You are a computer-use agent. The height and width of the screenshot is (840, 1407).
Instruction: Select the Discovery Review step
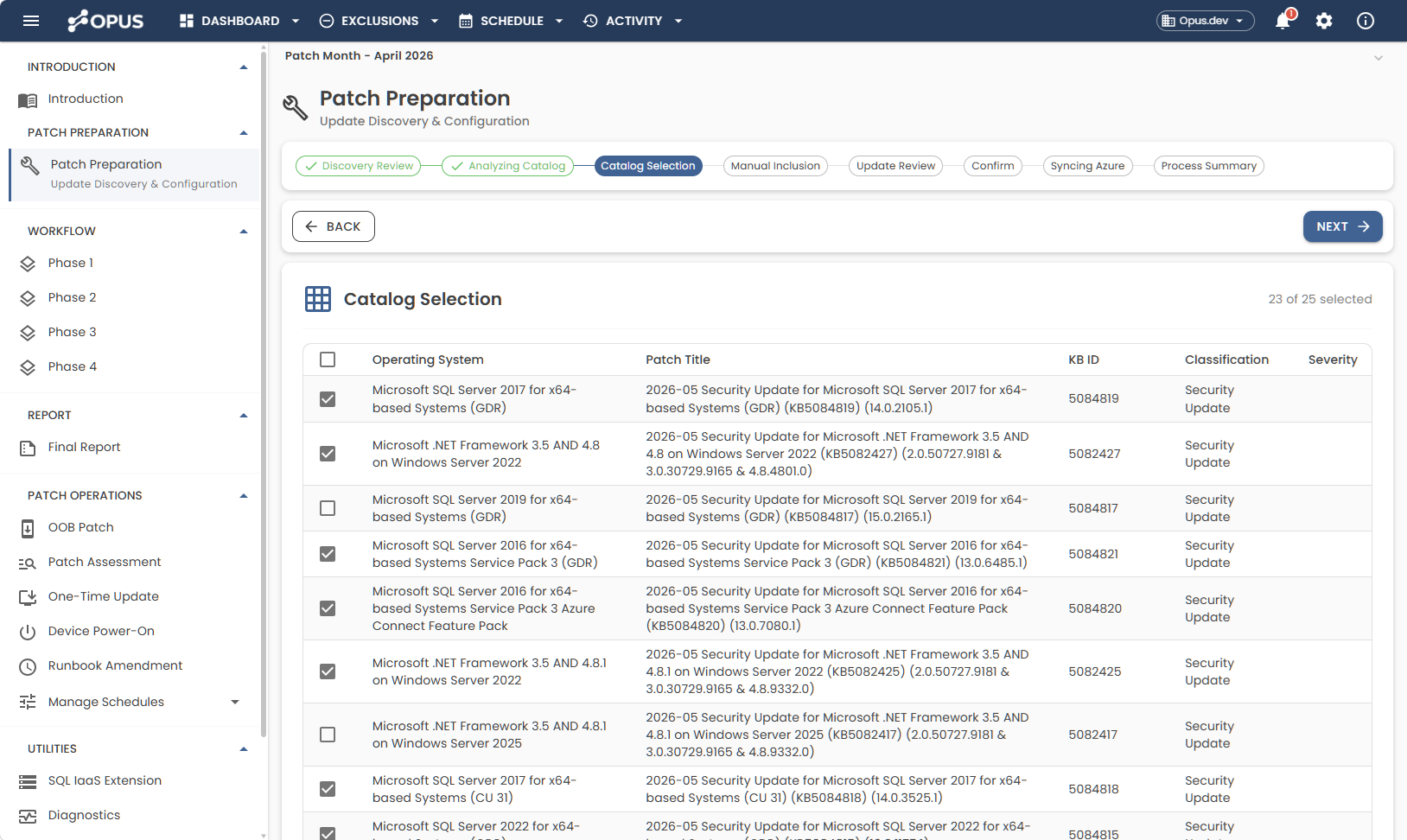coord(358,166)
